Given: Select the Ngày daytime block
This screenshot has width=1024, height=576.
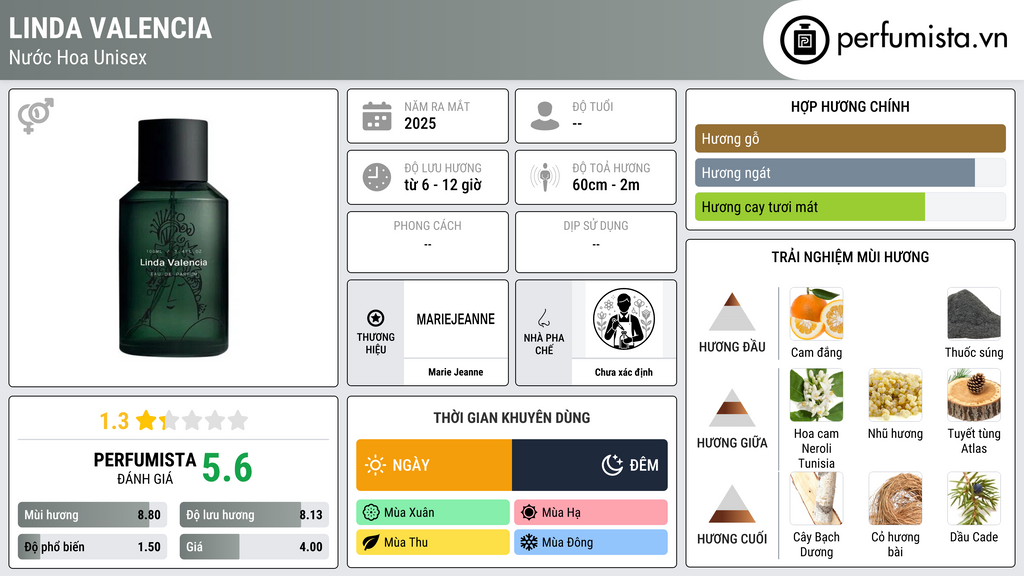Looking at the screenshot, I should pos(434,465).
